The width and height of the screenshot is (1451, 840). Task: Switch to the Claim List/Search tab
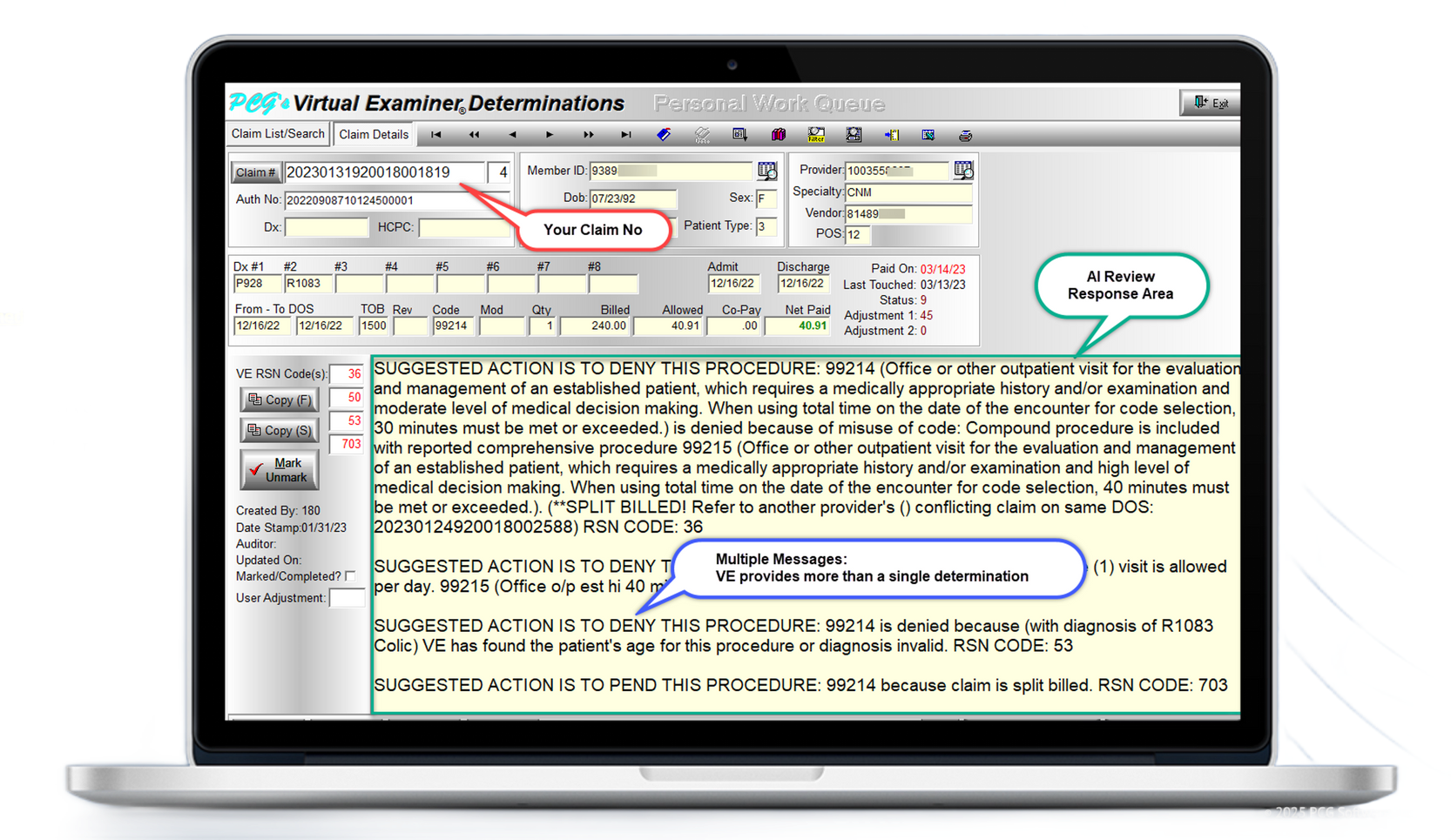pos(277,133)
